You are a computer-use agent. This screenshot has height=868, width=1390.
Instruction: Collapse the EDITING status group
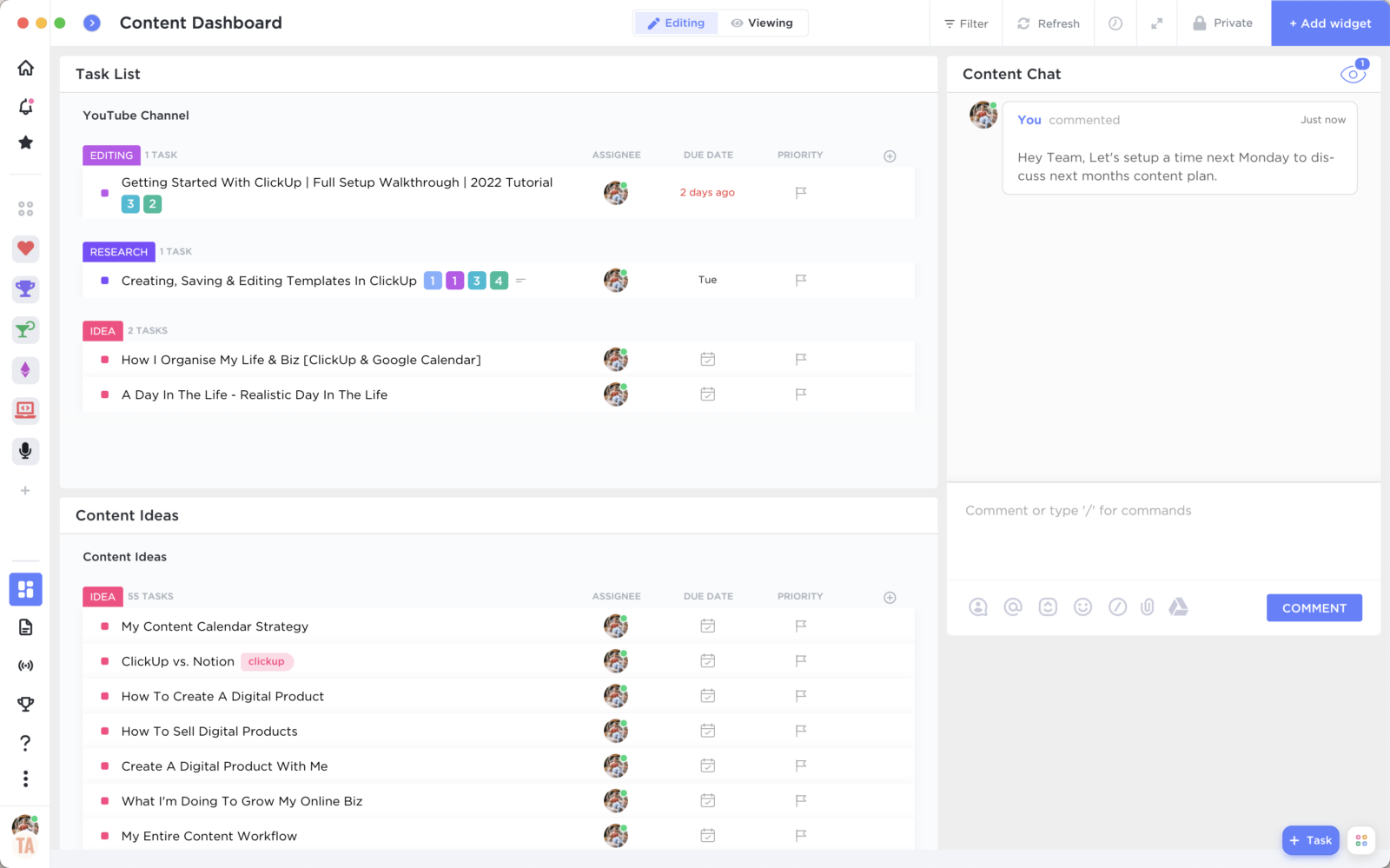[111, 156]
